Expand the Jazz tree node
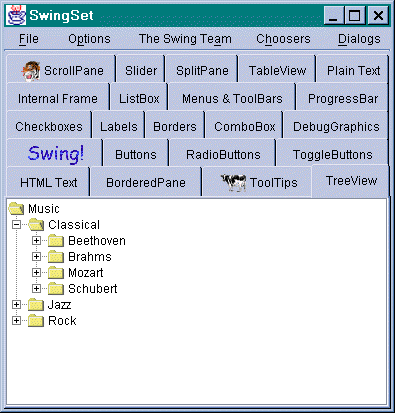The height and width of the screenshot is (413, 395). 16,305
